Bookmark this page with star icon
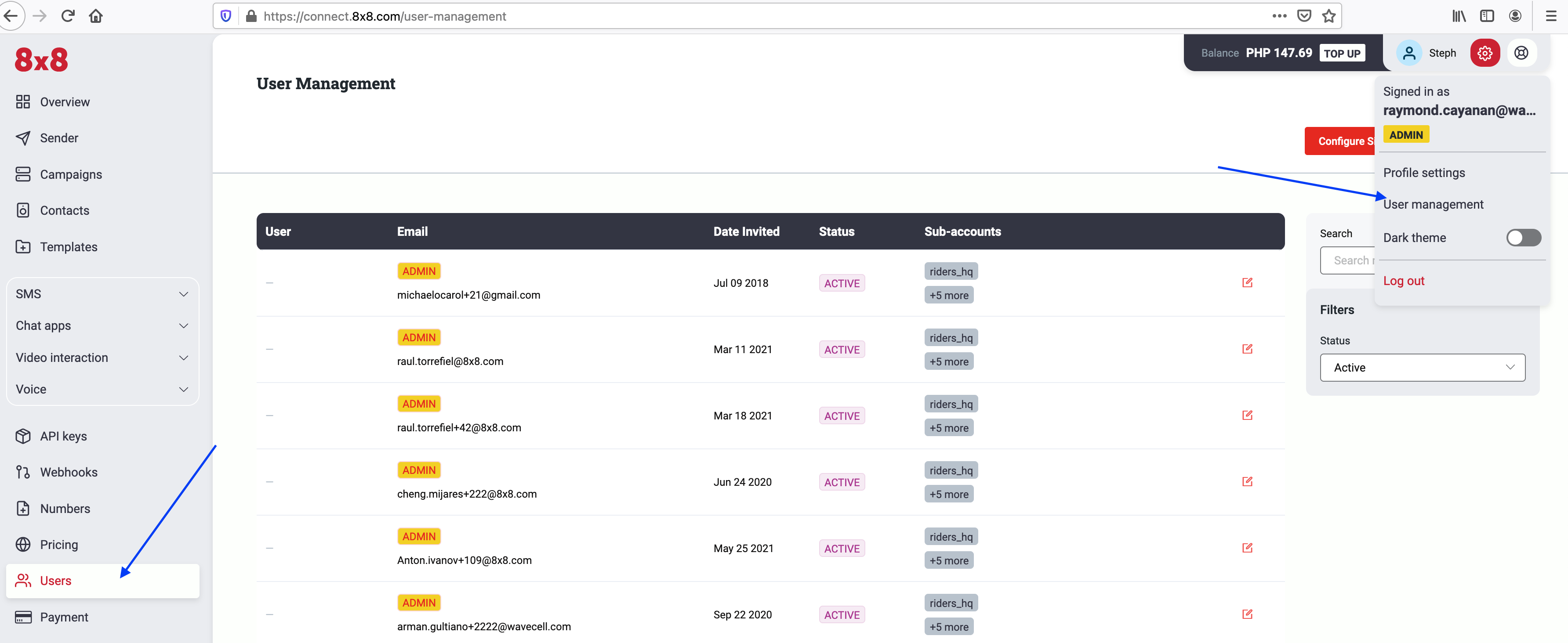The width and height of the screenshot is (1568, 643). (1329, 16)
